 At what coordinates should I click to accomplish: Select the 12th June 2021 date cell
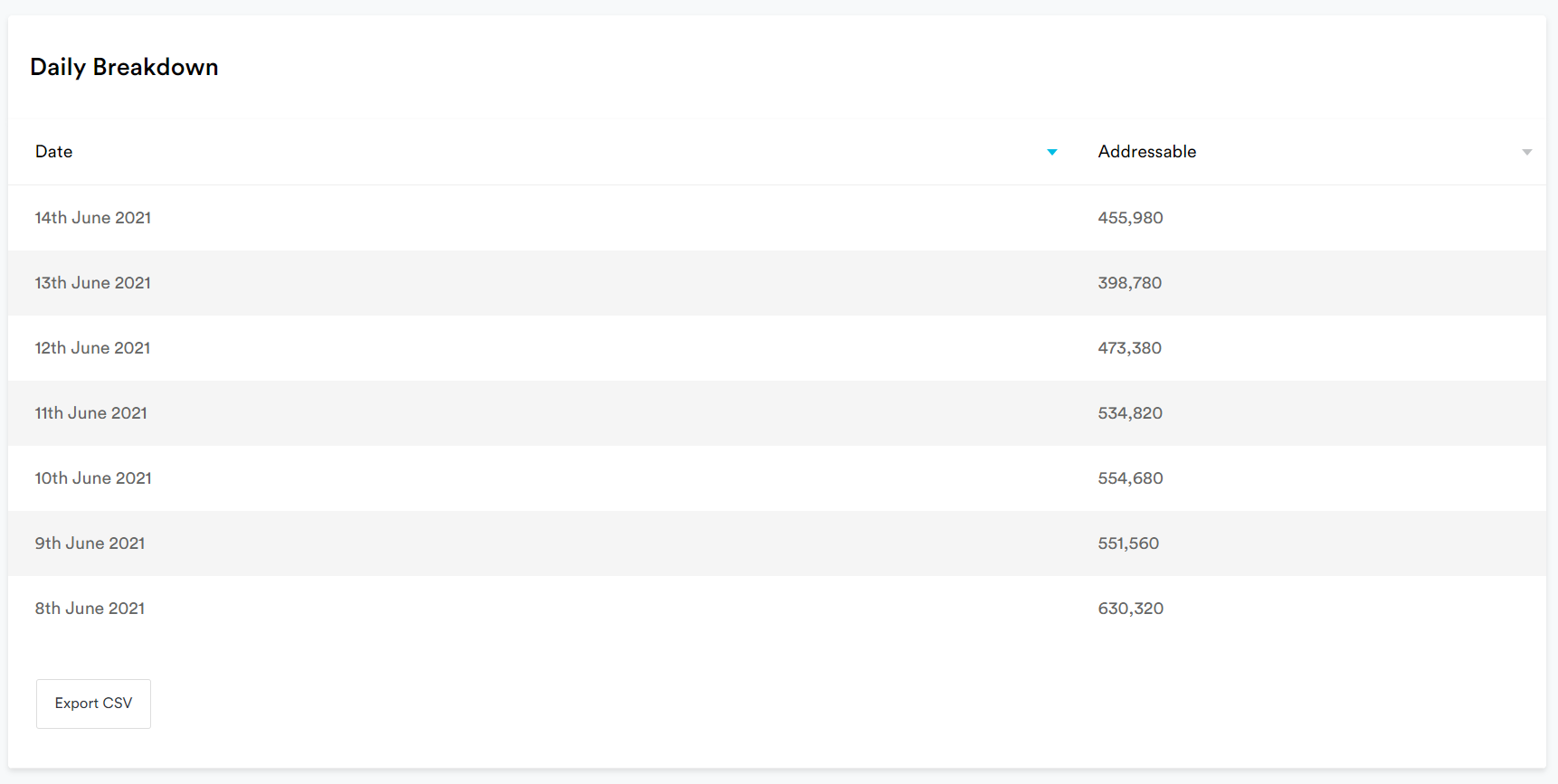[x=92, y=348]
